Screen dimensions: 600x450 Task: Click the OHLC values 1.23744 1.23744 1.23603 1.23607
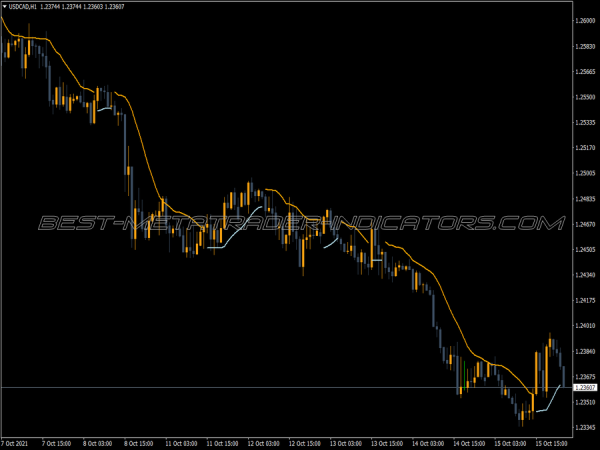82,7
